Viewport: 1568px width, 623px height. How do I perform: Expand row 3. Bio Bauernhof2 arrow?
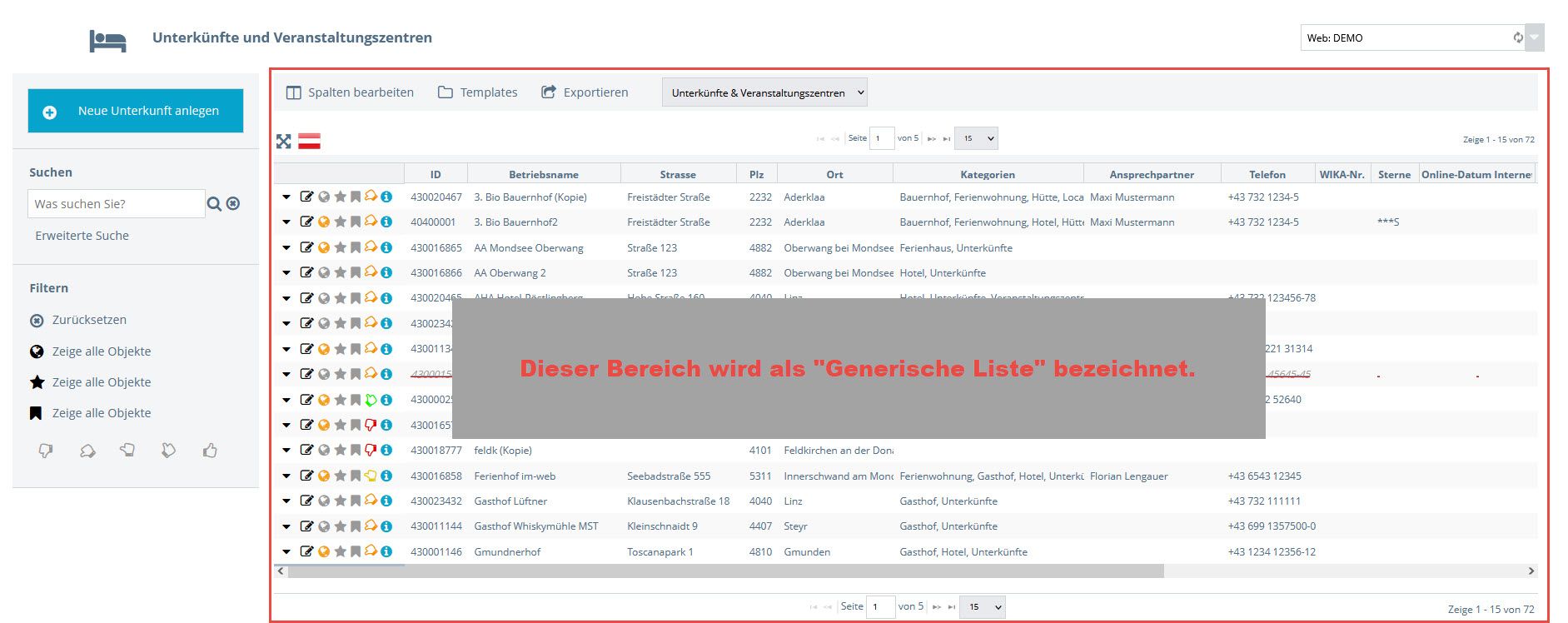pyautogui.click(x=286, y=222)
